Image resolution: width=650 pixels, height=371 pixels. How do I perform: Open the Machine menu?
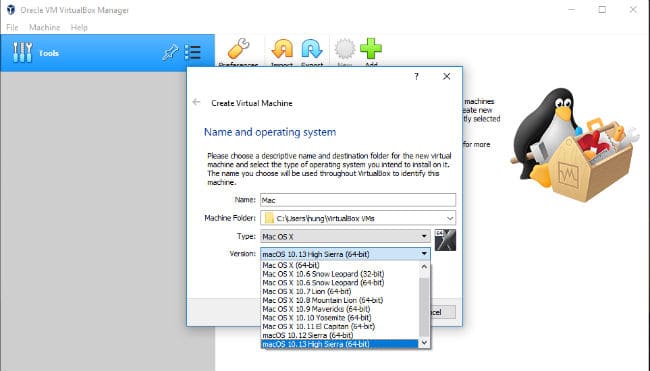click(x=44, y=27)
